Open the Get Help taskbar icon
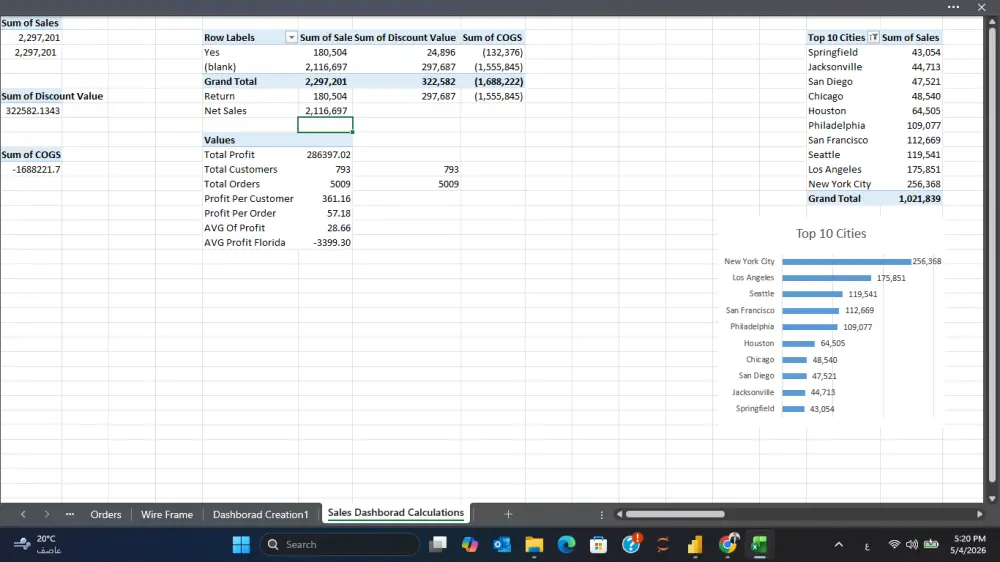Viewport: 1000px width, 562px height. click(631, 544)
